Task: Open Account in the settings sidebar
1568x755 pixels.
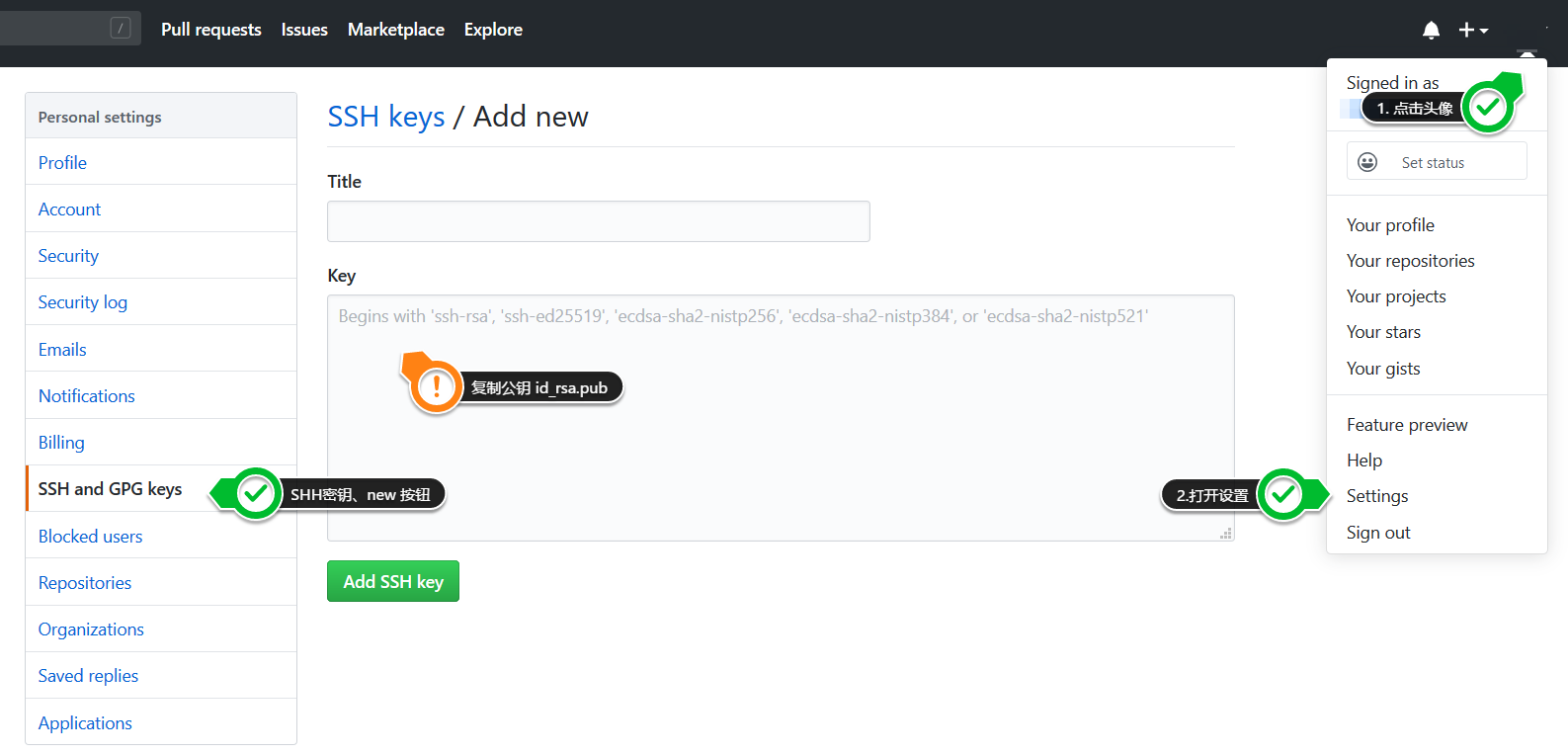Action: click(161, 209)
